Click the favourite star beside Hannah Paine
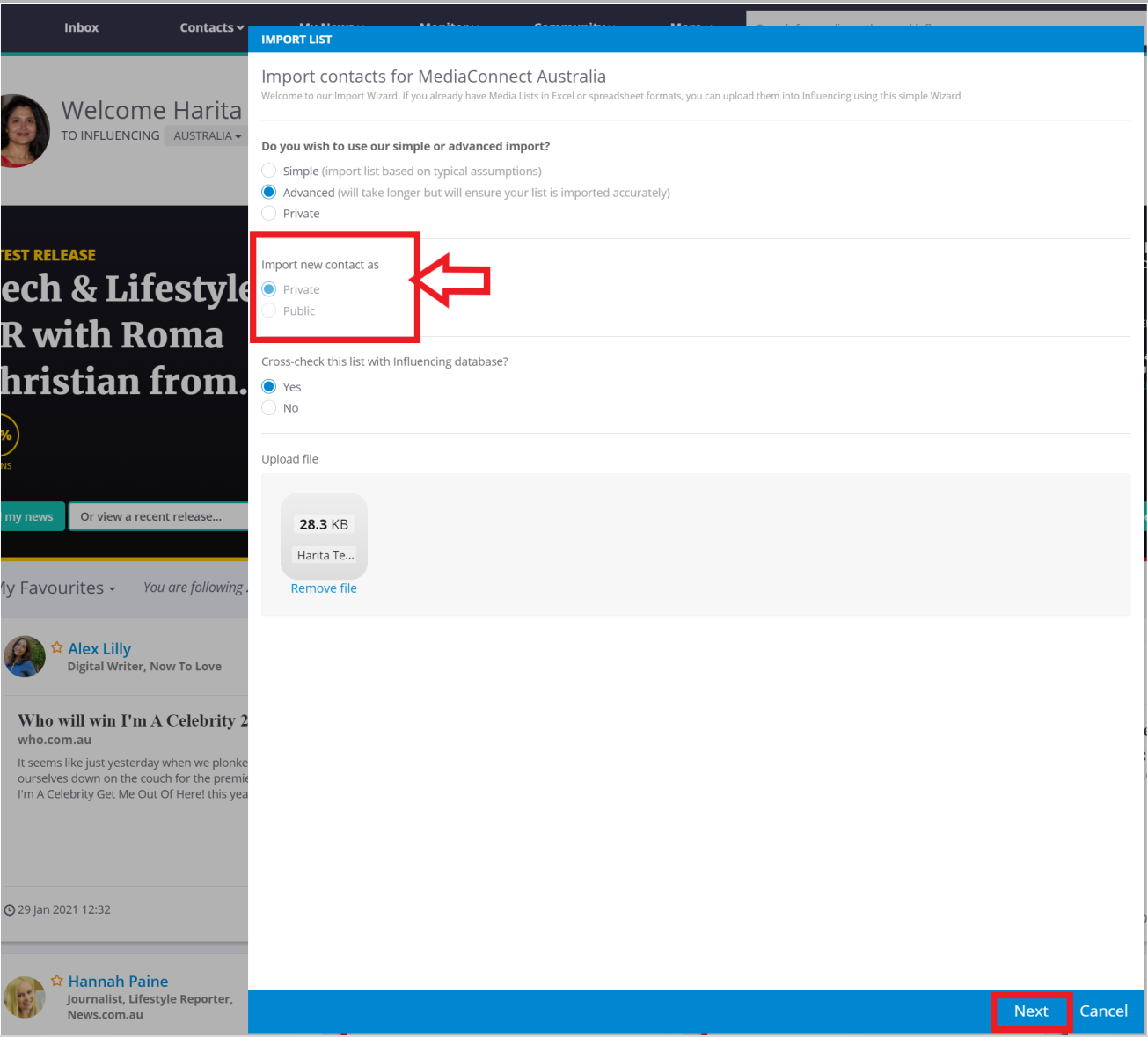This screenshot has height=1037, width=1148. click(x=57, y=980)
